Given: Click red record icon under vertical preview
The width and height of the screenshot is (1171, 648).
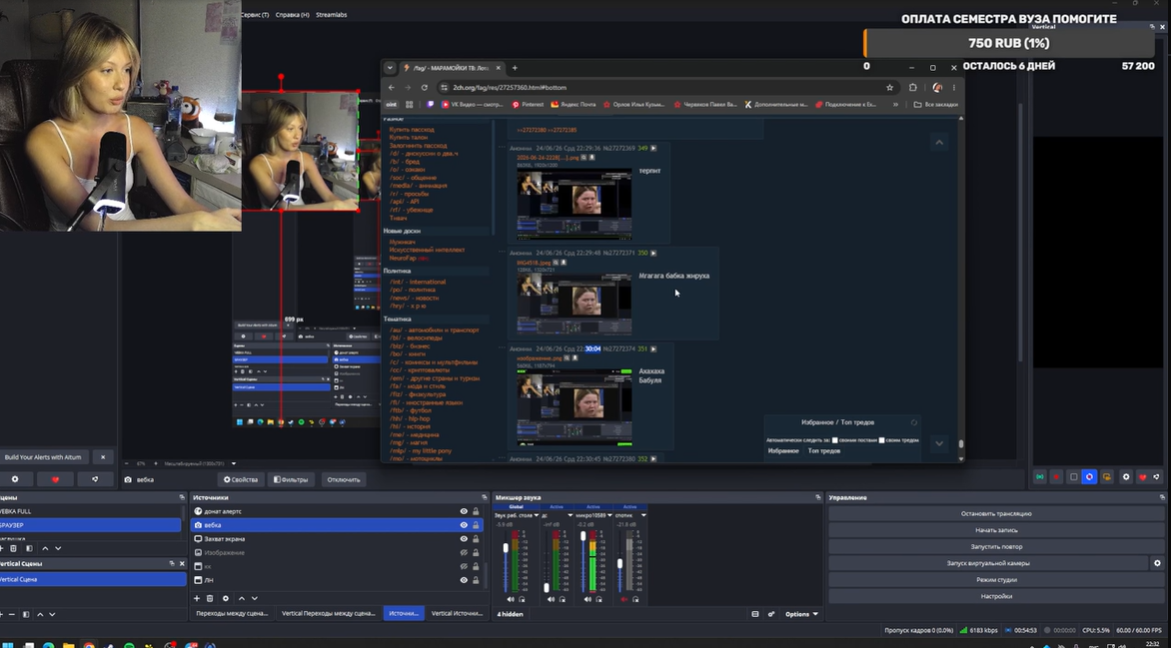Looking at the screenshot, I should (x=1056, y=476).
